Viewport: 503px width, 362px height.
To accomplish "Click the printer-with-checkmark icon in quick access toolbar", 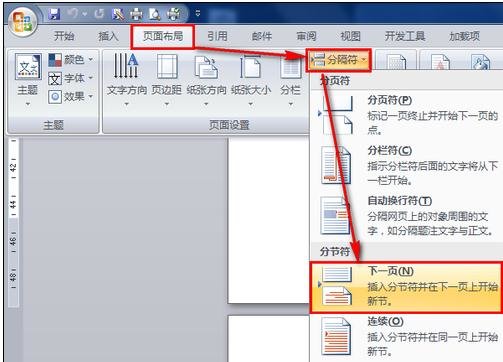I will tap(173, 14).
